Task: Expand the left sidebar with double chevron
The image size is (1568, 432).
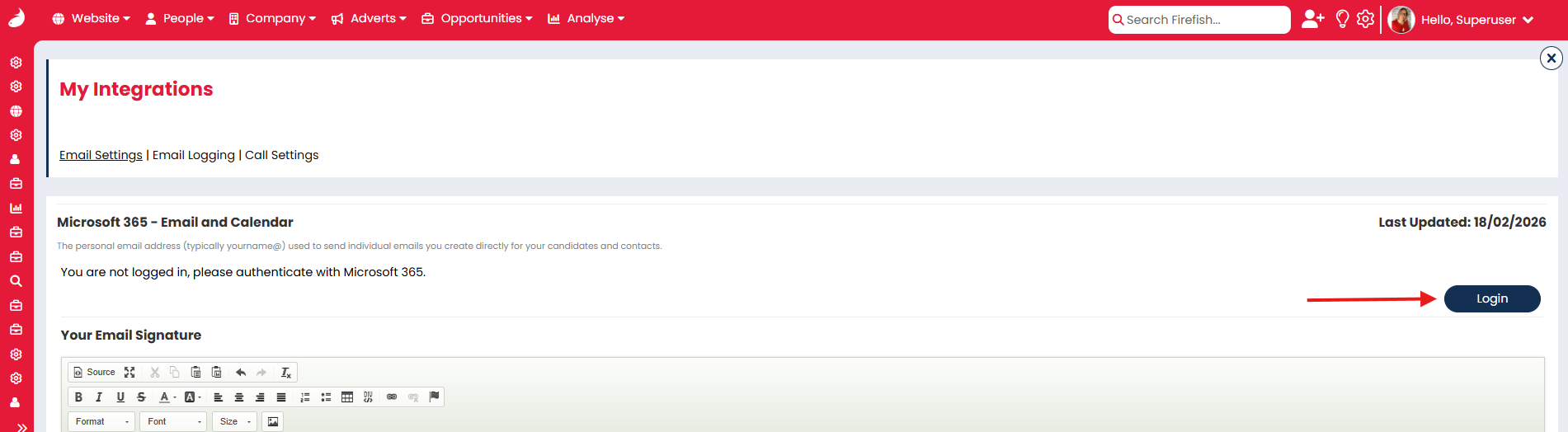Action: pos(22,427)
